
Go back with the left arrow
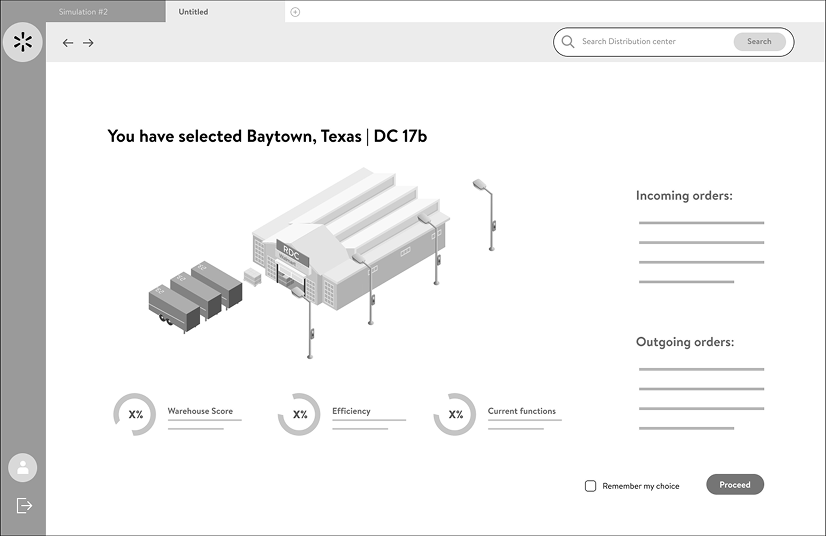tap(68, 43)
